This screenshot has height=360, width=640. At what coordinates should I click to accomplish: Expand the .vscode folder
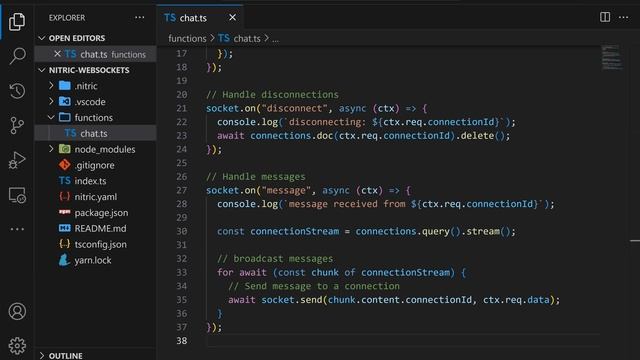coord(51,102)
